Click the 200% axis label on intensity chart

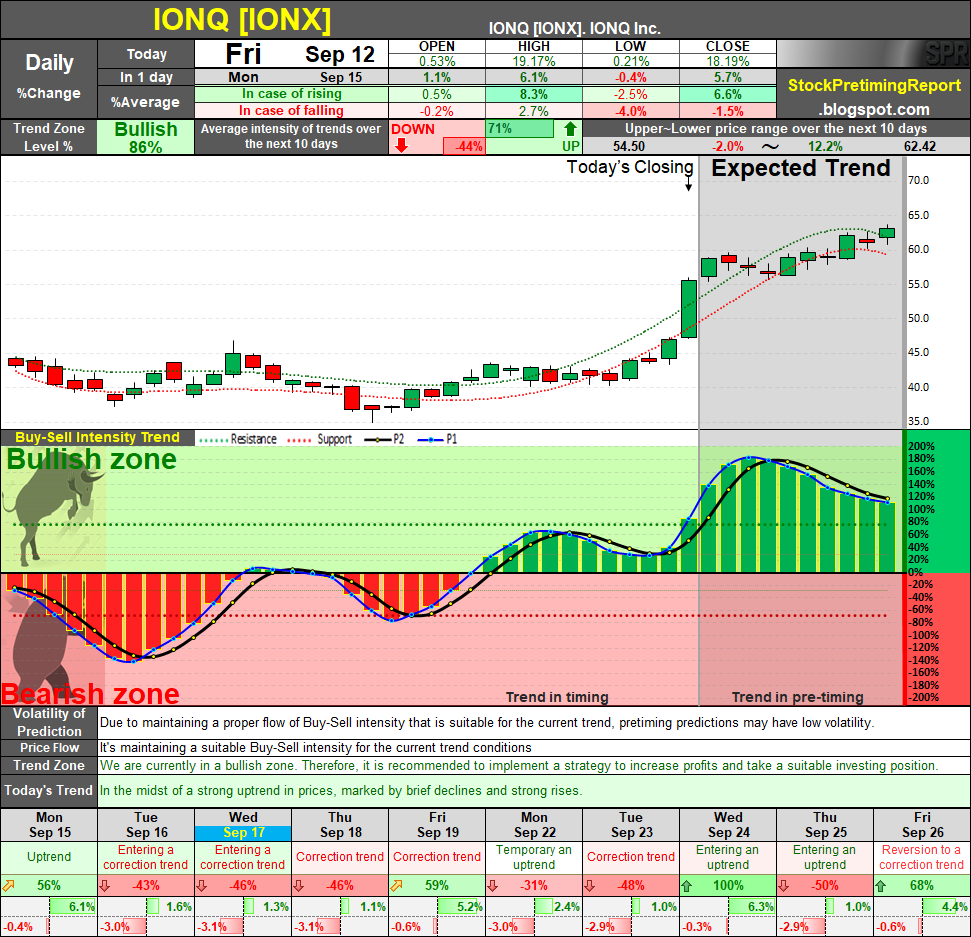tap(921, 447)
